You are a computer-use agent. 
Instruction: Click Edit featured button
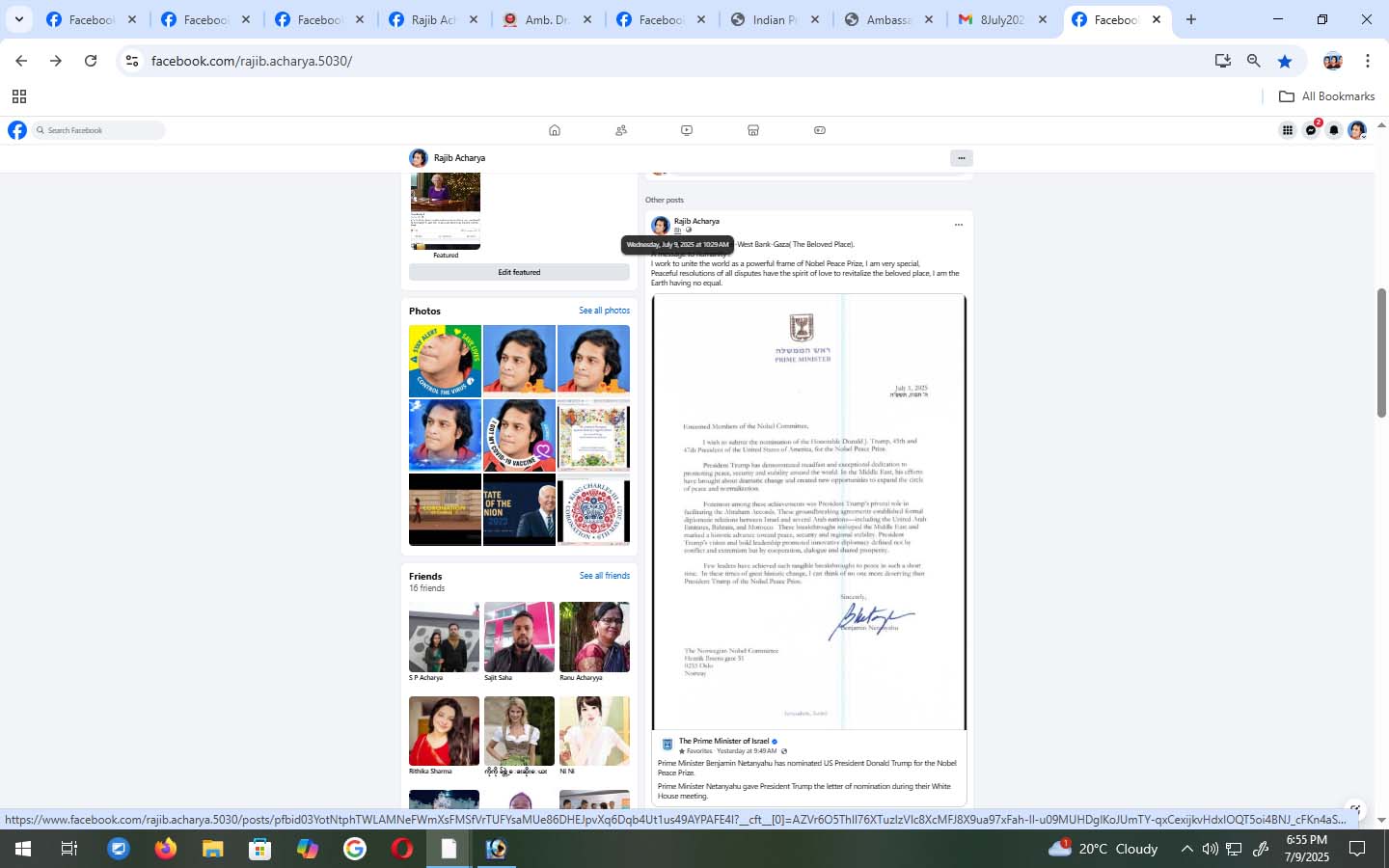pyautogui.click(x=519, y=272)
